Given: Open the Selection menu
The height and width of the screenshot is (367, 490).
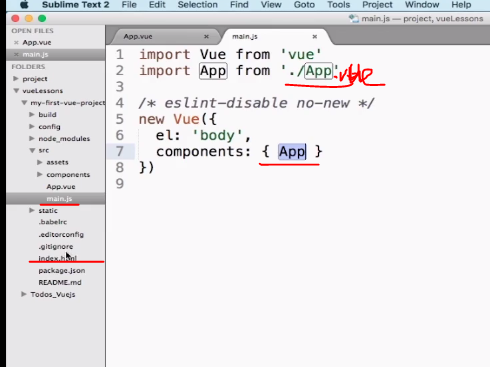Looking at the screenshot, I should 197,5.
